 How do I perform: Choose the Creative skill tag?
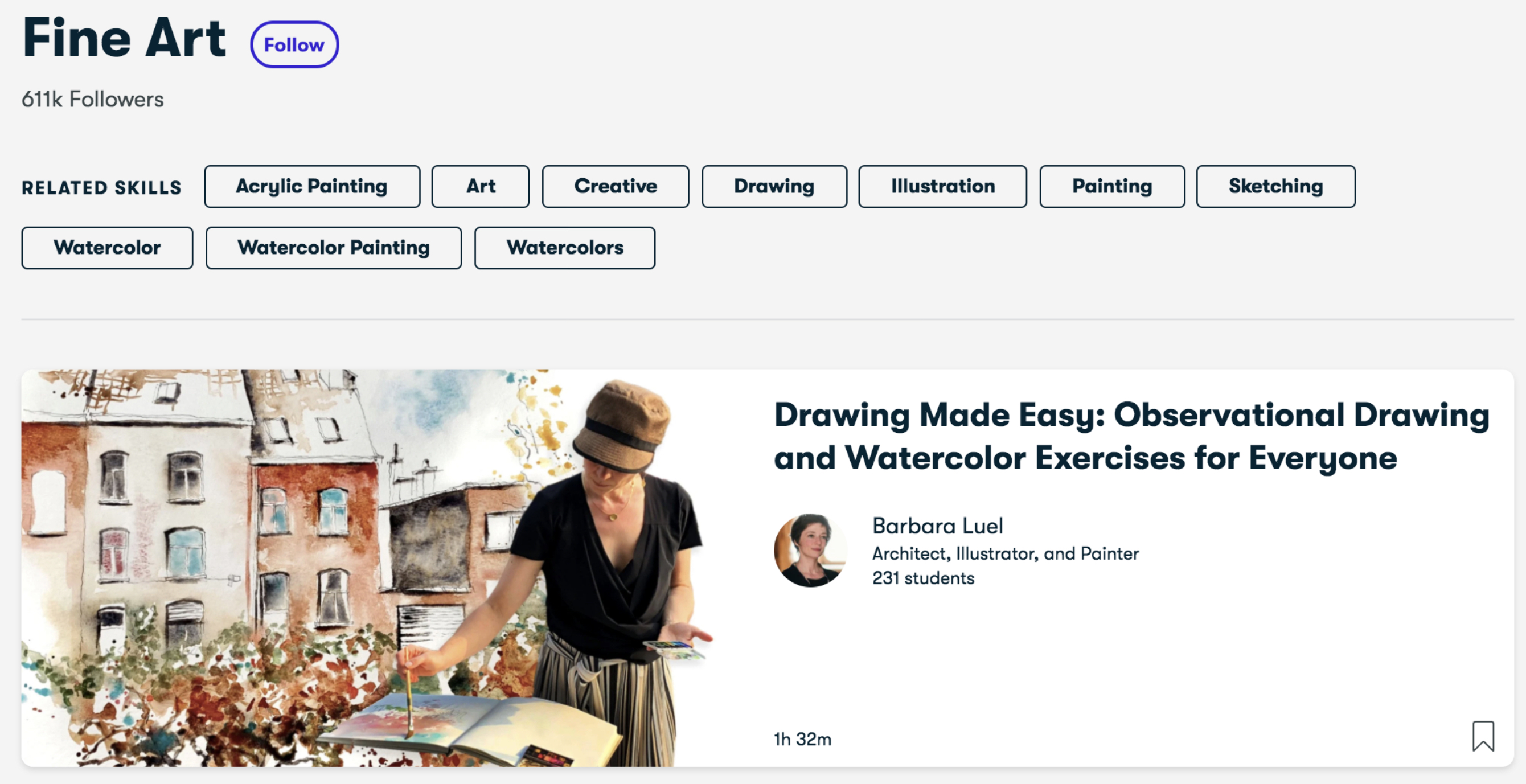pyautogui.click(x=616, y=187)
